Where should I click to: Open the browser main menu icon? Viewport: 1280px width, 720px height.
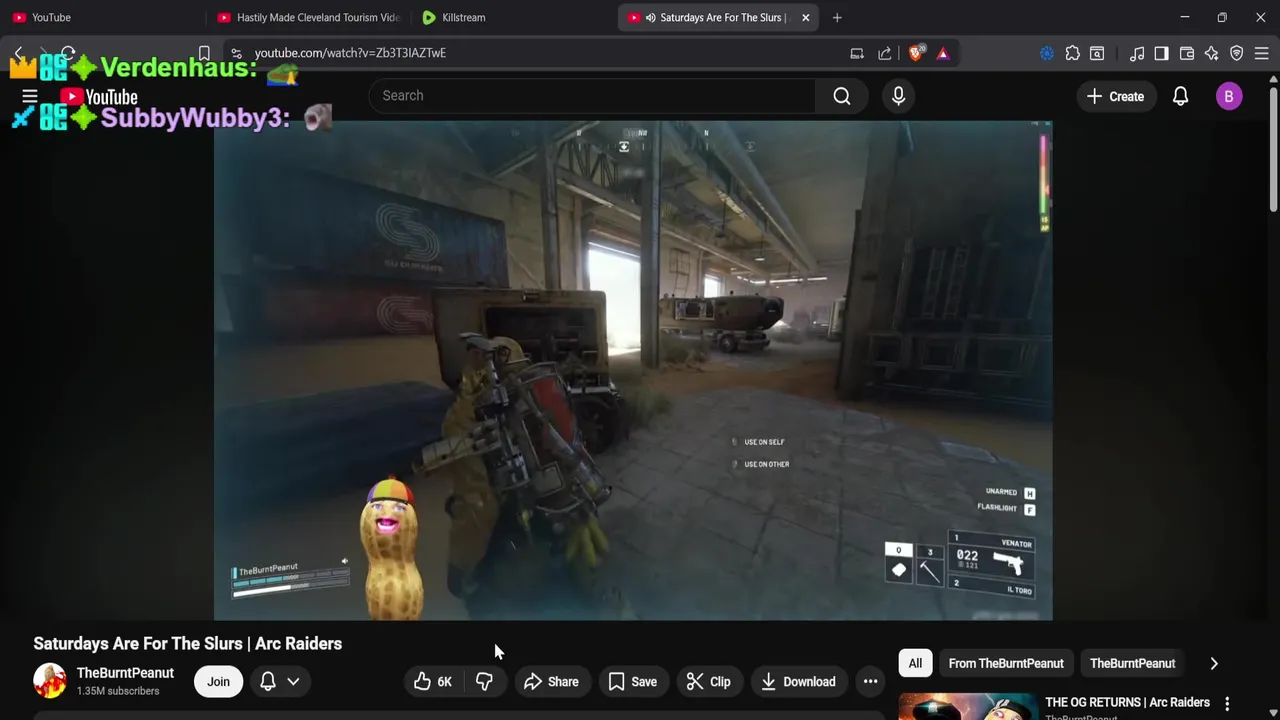pos(1261,53)
